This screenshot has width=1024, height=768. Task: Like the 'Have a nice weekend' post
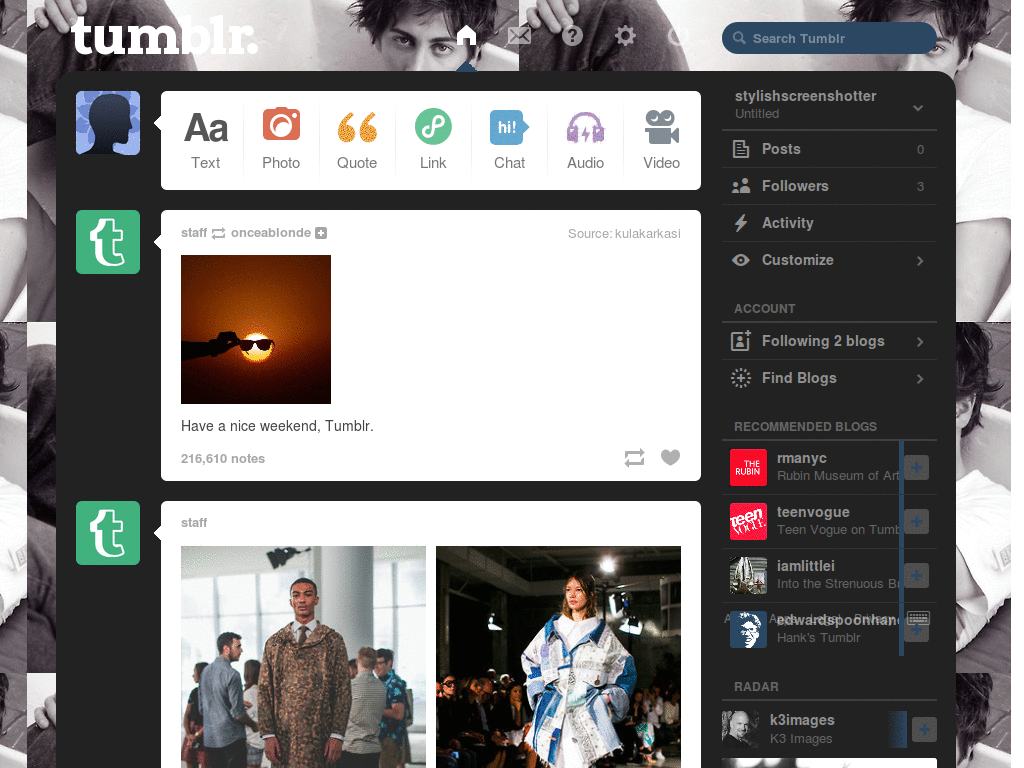pos(670,457)
